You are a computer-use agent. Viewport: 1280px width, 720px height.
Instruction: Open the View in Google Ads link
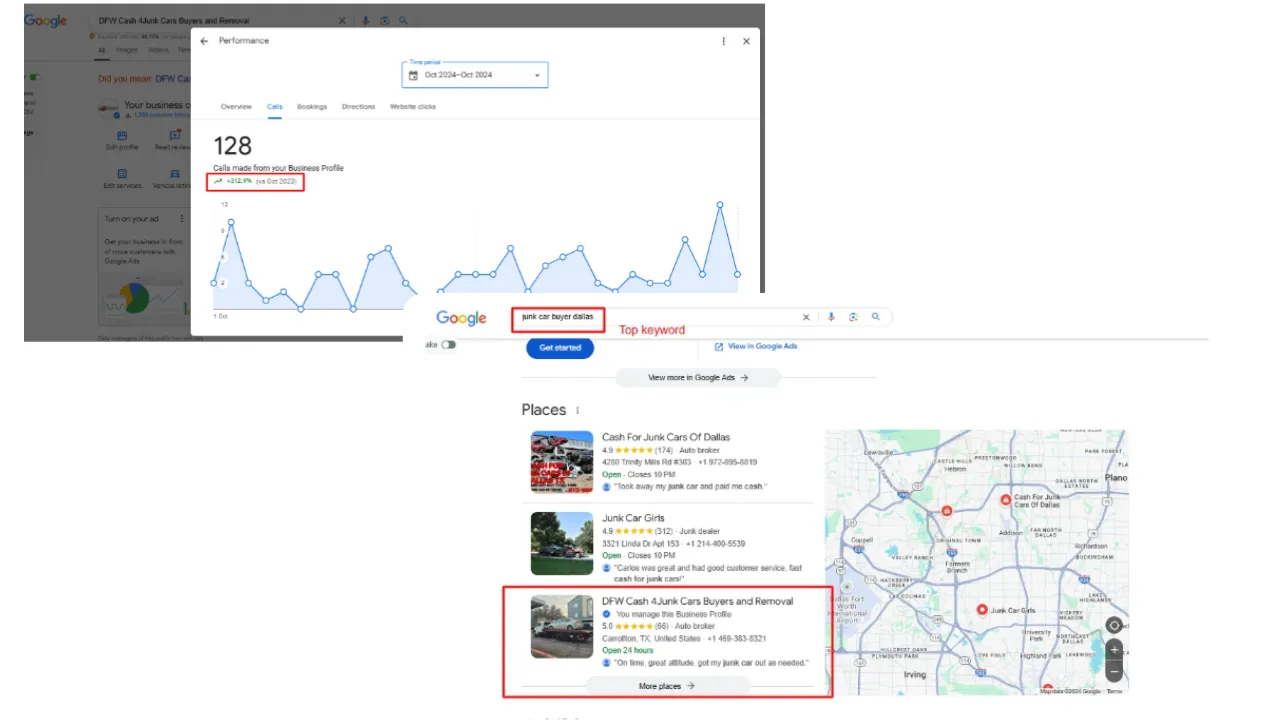[756, 346]
